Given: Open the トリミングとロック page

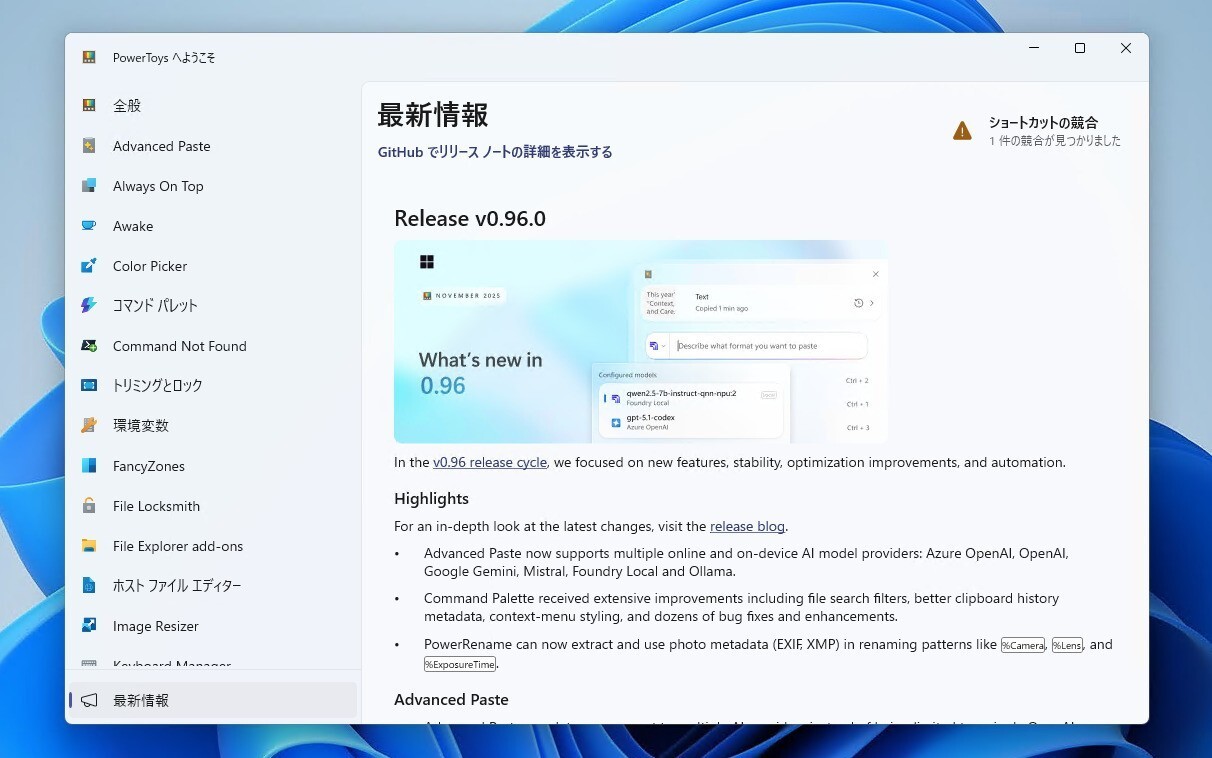Looking at the screenshot, I should [x=158, y=385].
